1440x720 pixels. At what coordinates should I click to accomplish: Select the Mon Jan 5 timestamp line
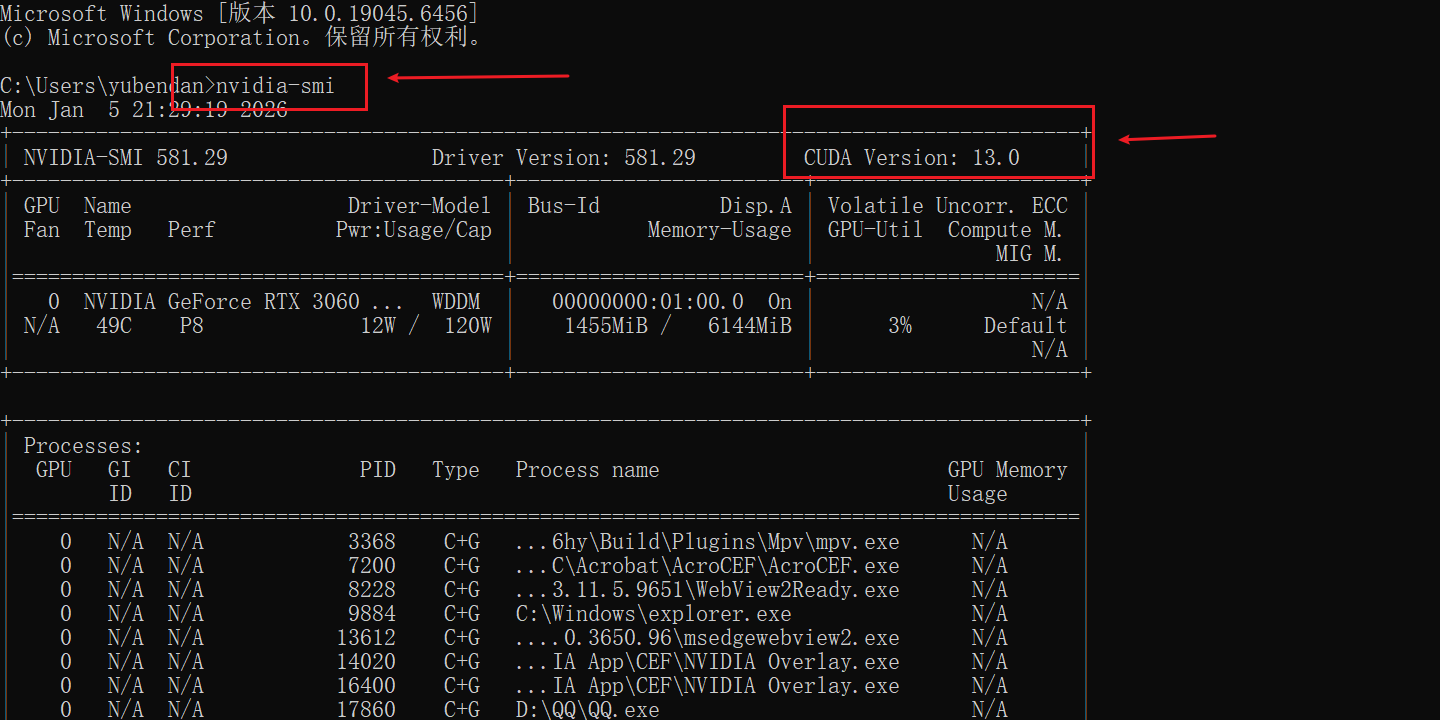(144, 110)
